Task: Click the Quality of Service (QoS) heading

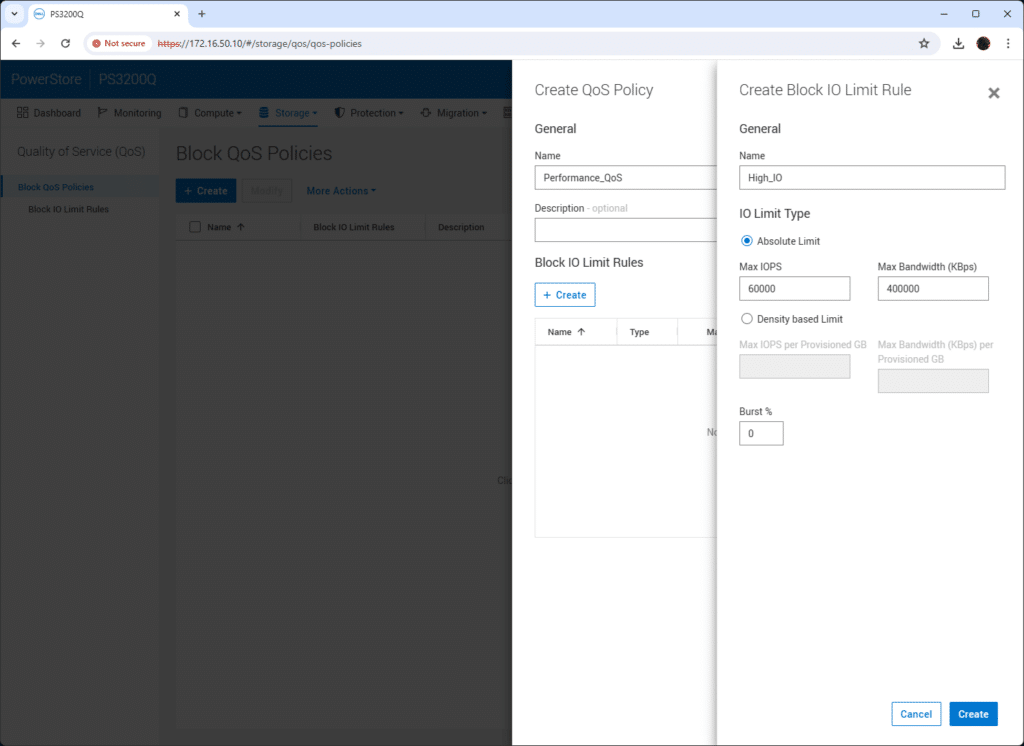Action: click(x=81, y=152)
